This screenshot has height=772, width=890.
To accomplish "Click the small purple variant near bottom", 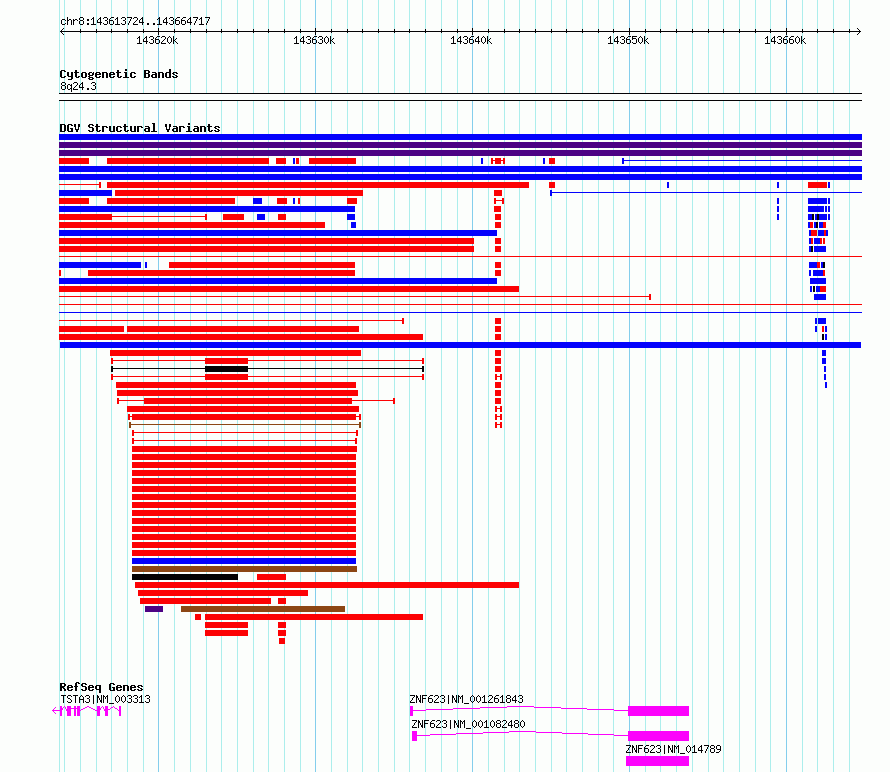I will coord(154,609).
